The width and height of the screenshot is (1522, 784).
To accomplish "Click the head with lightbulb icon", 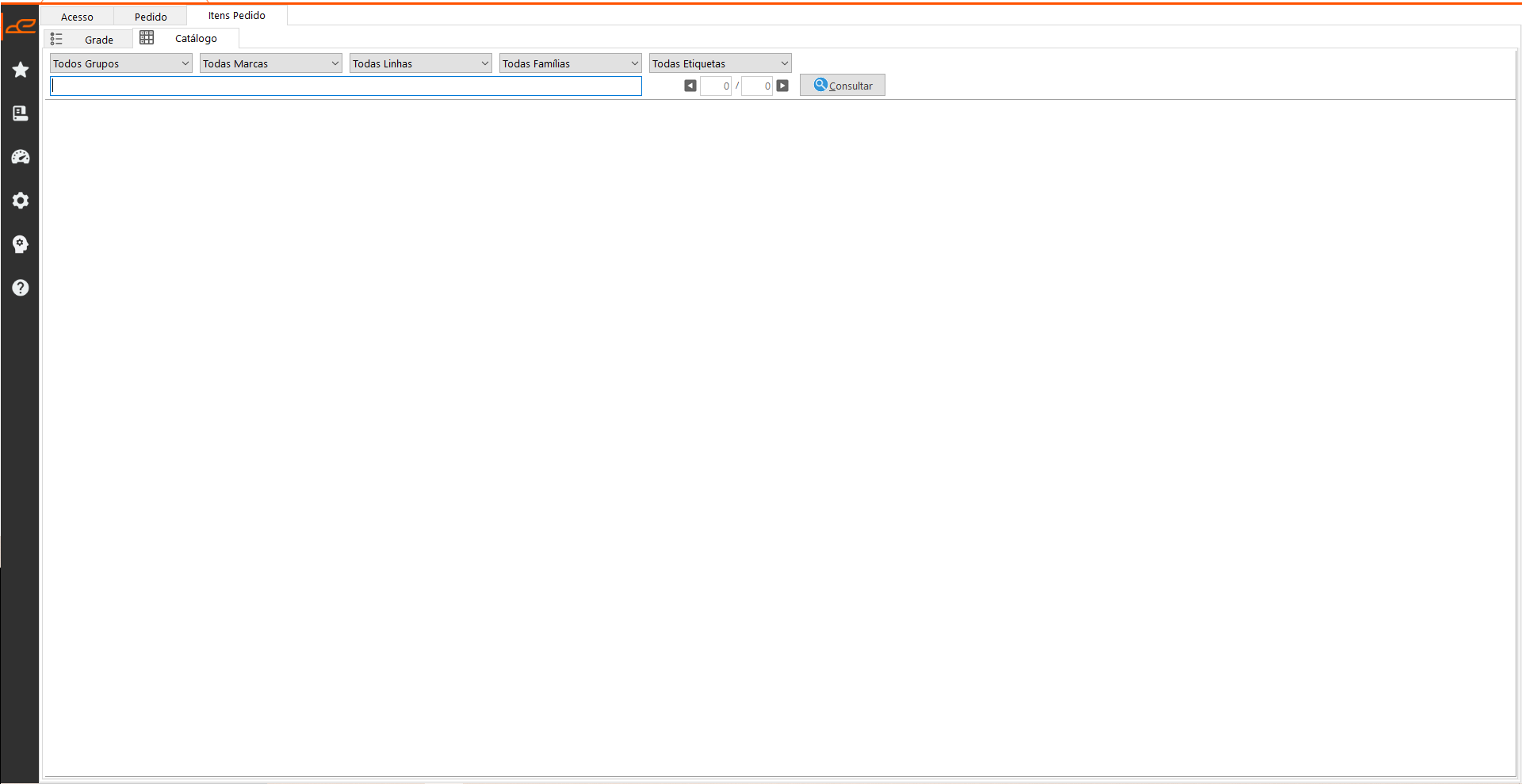I will (x=21, y=244).
